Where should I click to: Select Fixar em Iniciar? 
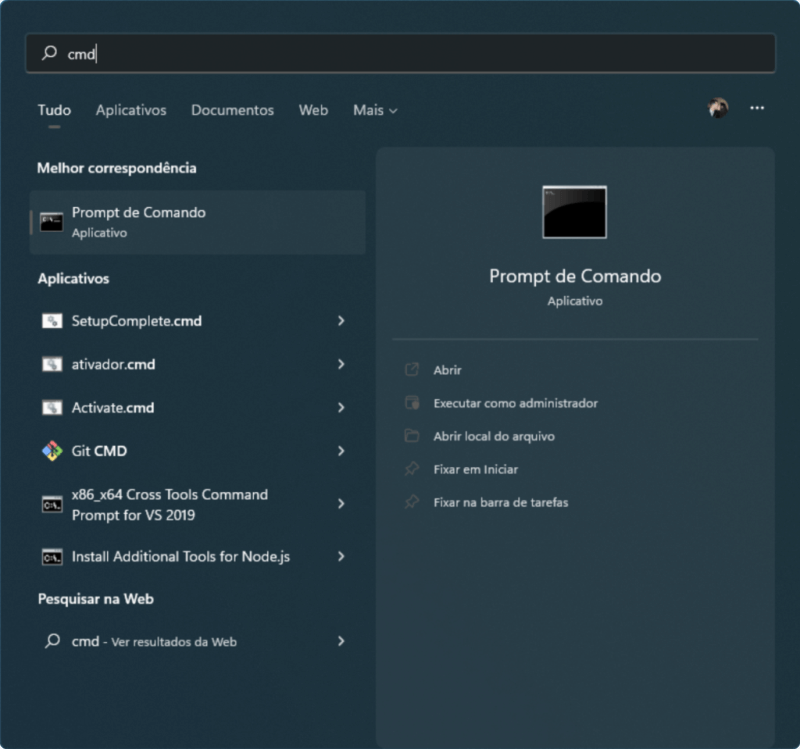pyautogui.click(x=476, y=469)
